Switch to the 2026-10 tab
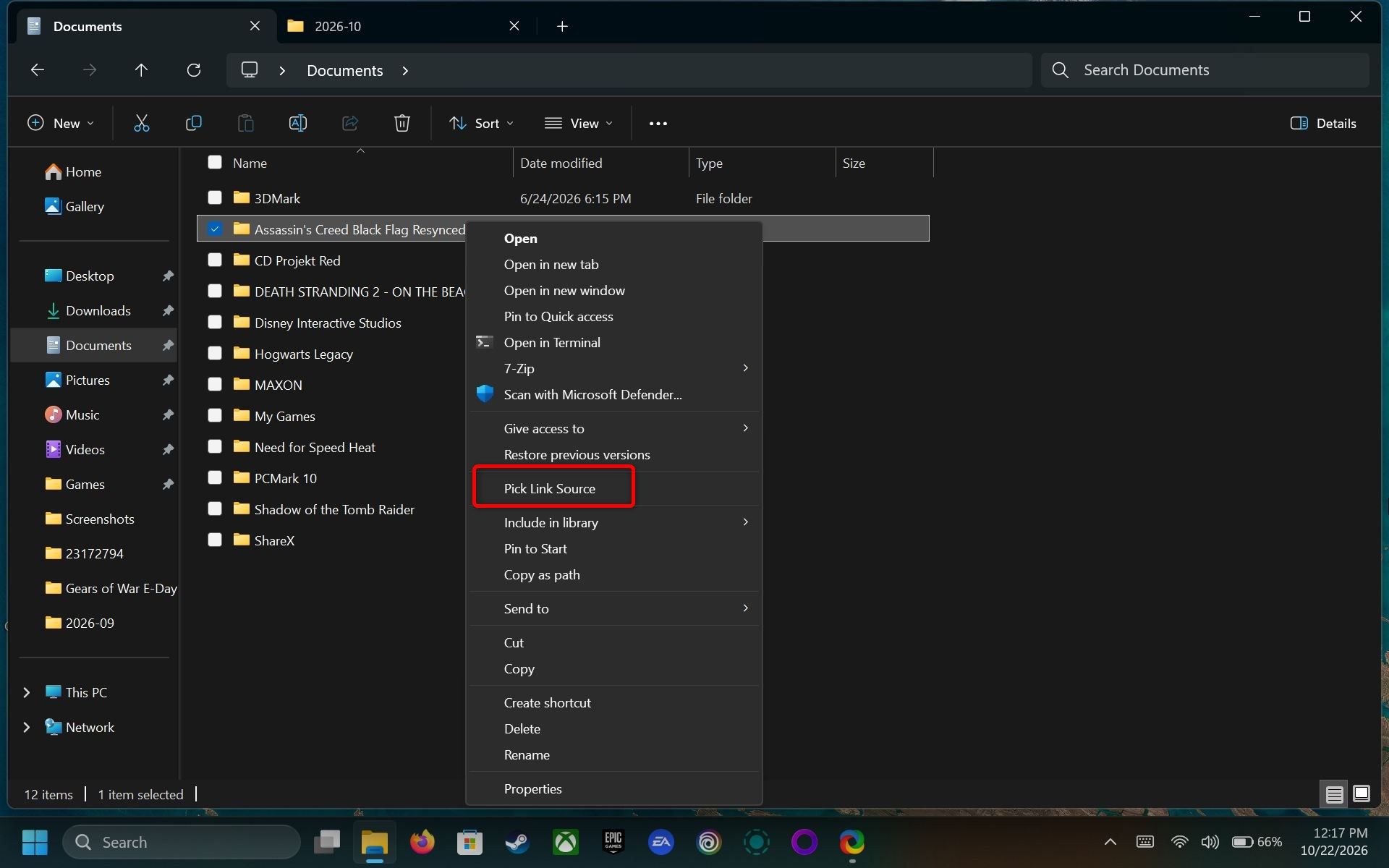The width and height of the screenshot is (1389, 868). click(x=404, y=26)
